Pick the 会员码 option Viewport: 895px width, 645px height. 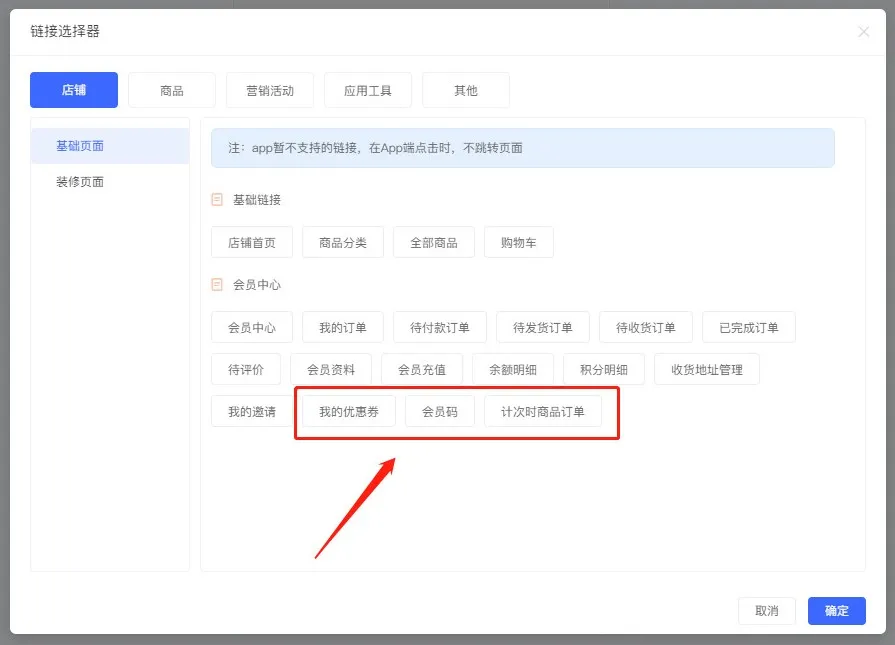440,412
